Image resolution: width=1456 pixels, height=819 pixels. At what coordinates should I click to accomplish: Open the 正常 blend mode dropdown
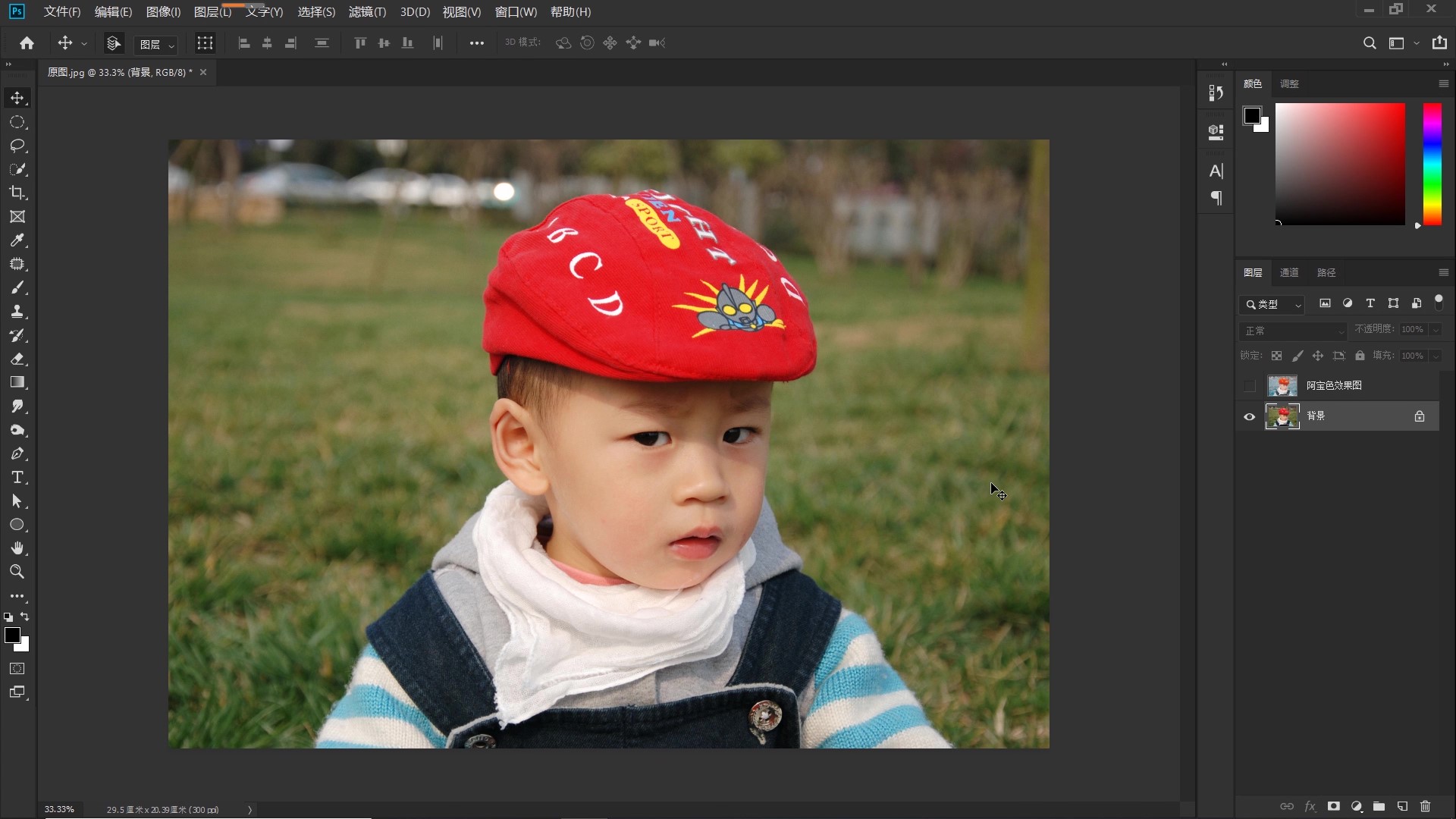(x=1293, y=331)
